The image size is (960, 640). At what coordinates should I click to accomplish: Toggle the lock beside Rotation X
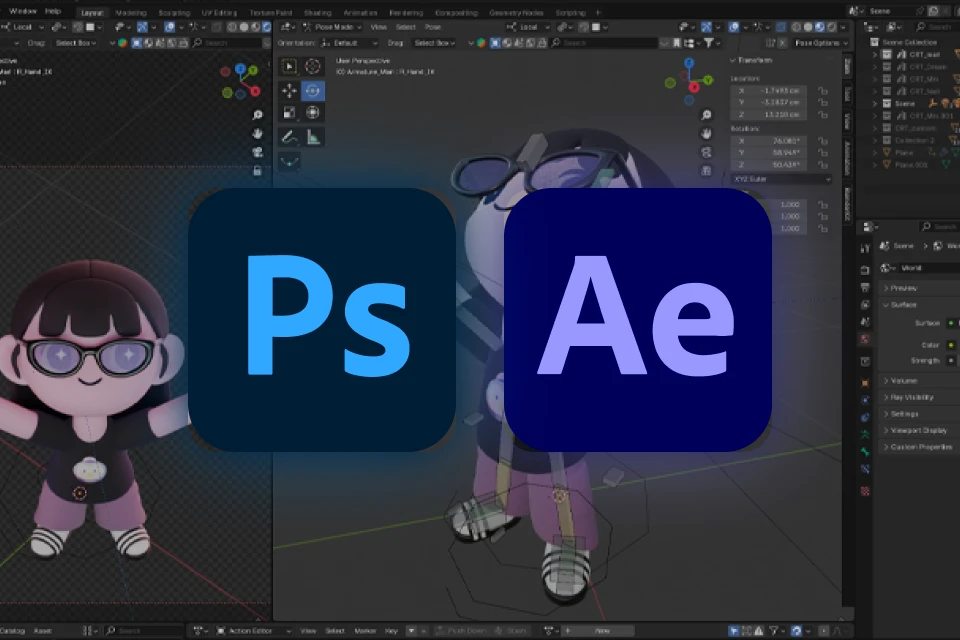823,141
